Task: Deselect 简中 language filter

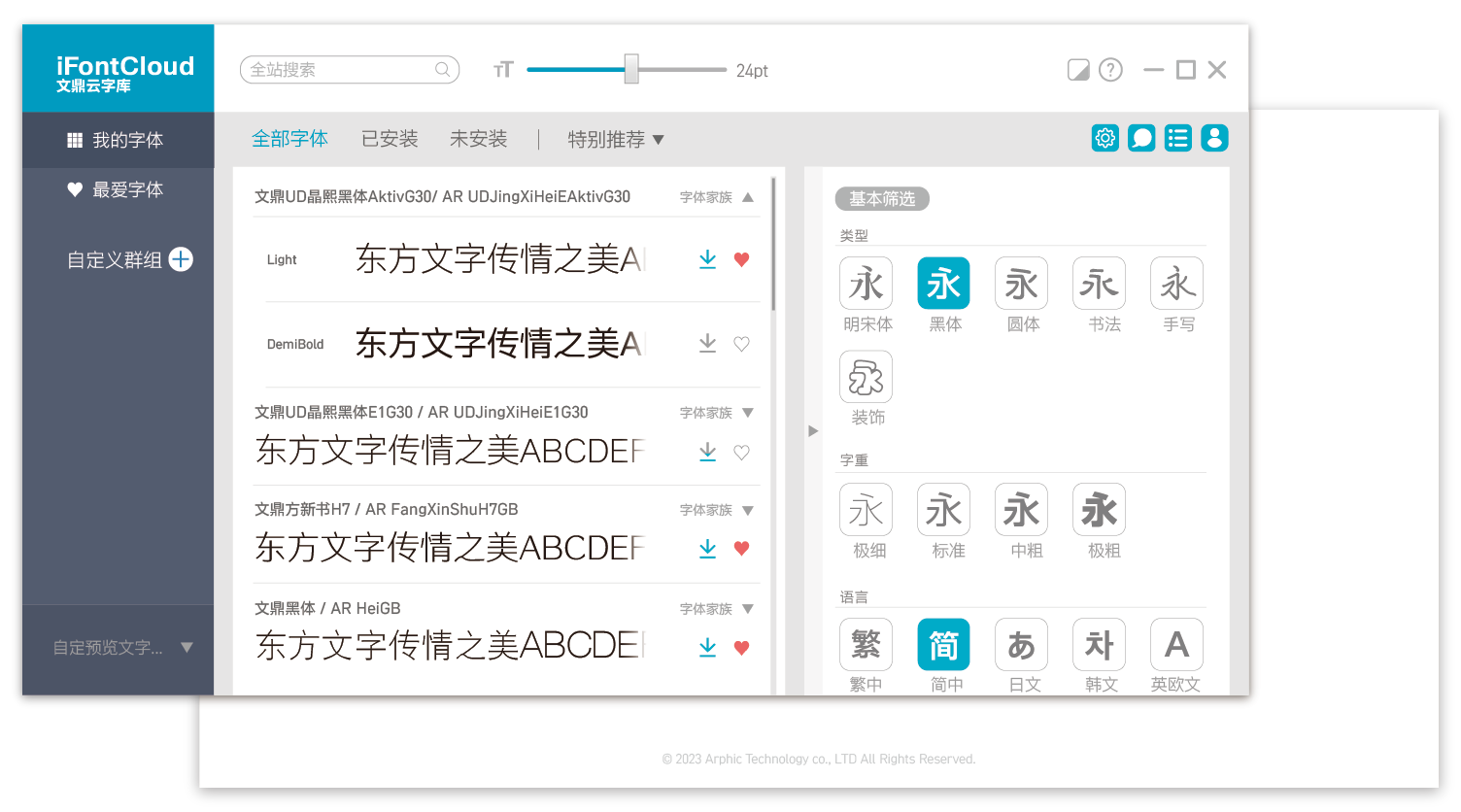Action: point(944,645)
